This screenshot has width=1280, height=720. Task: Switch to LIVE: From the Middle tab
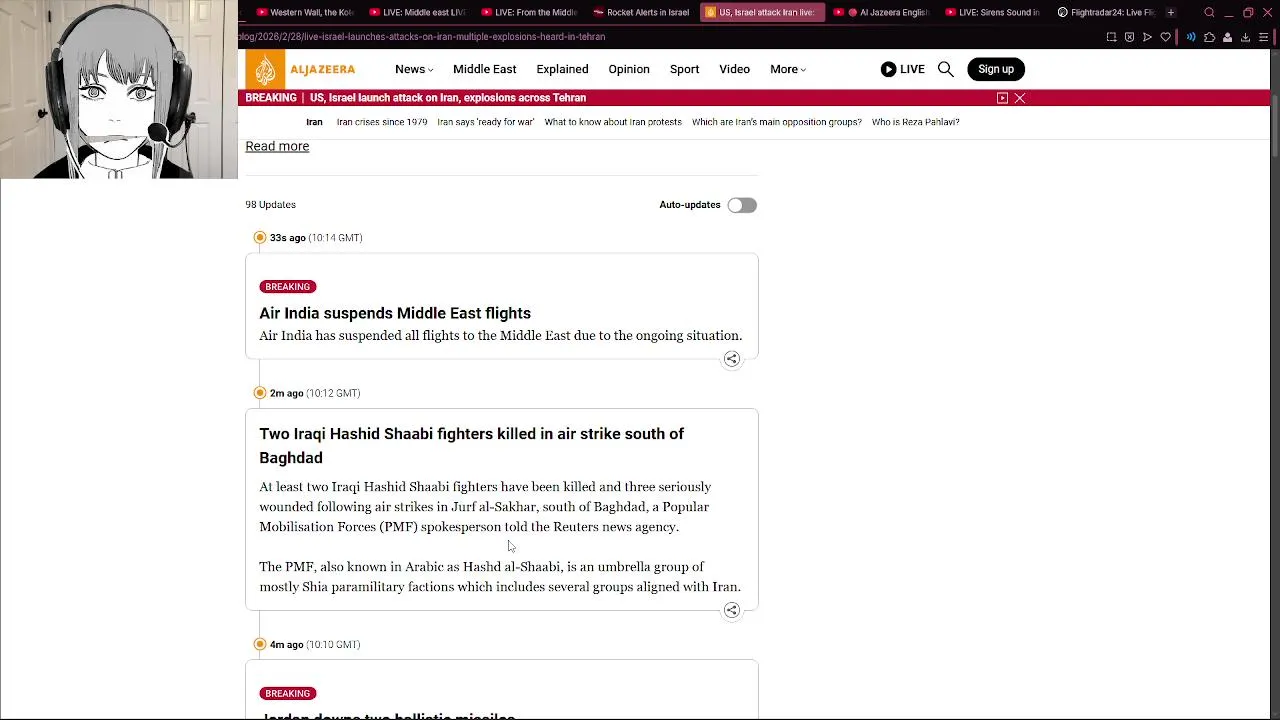(x=529, y=12)
